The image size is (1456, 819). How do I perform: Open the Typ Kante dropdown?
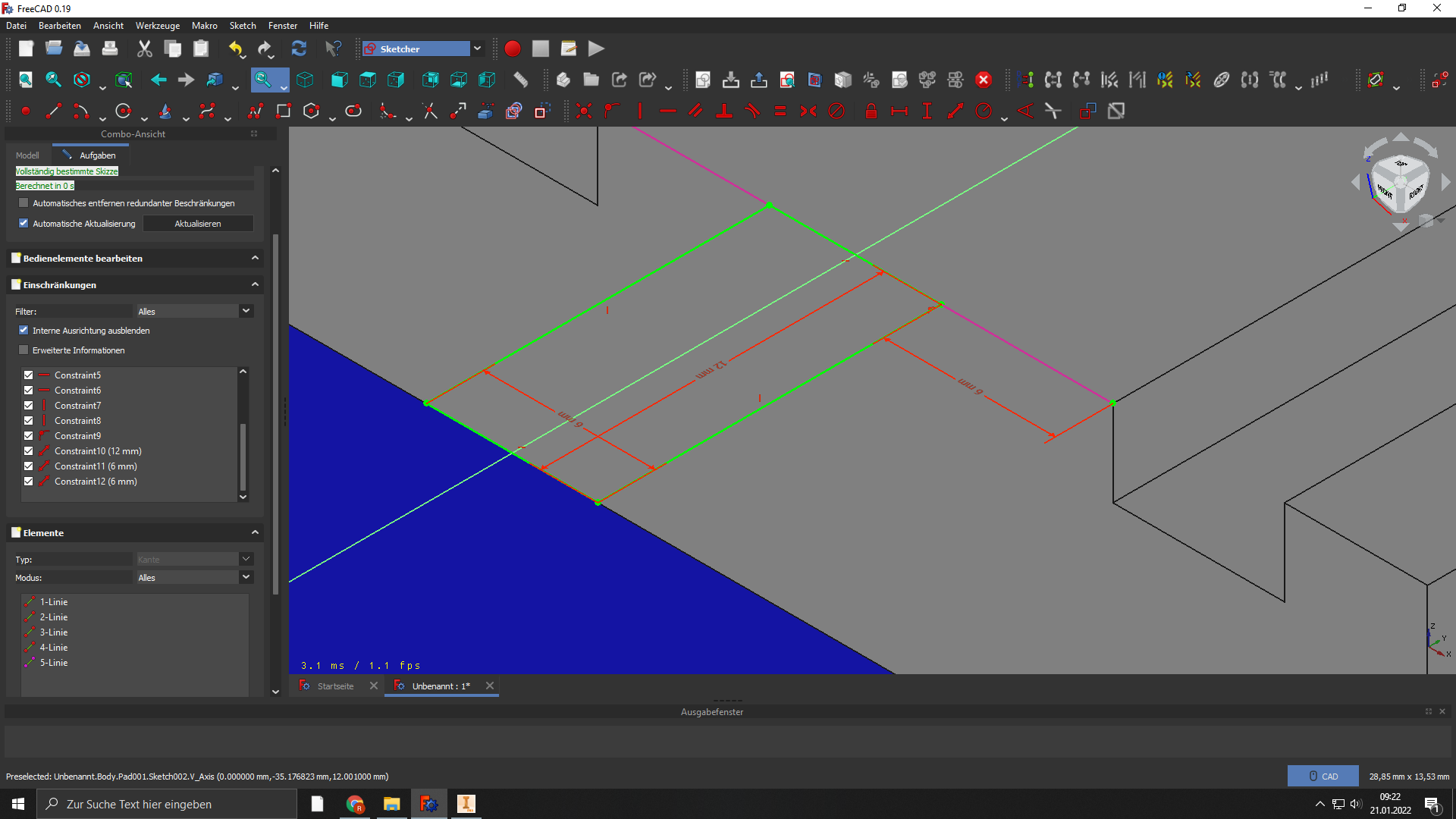click(246, 559)
